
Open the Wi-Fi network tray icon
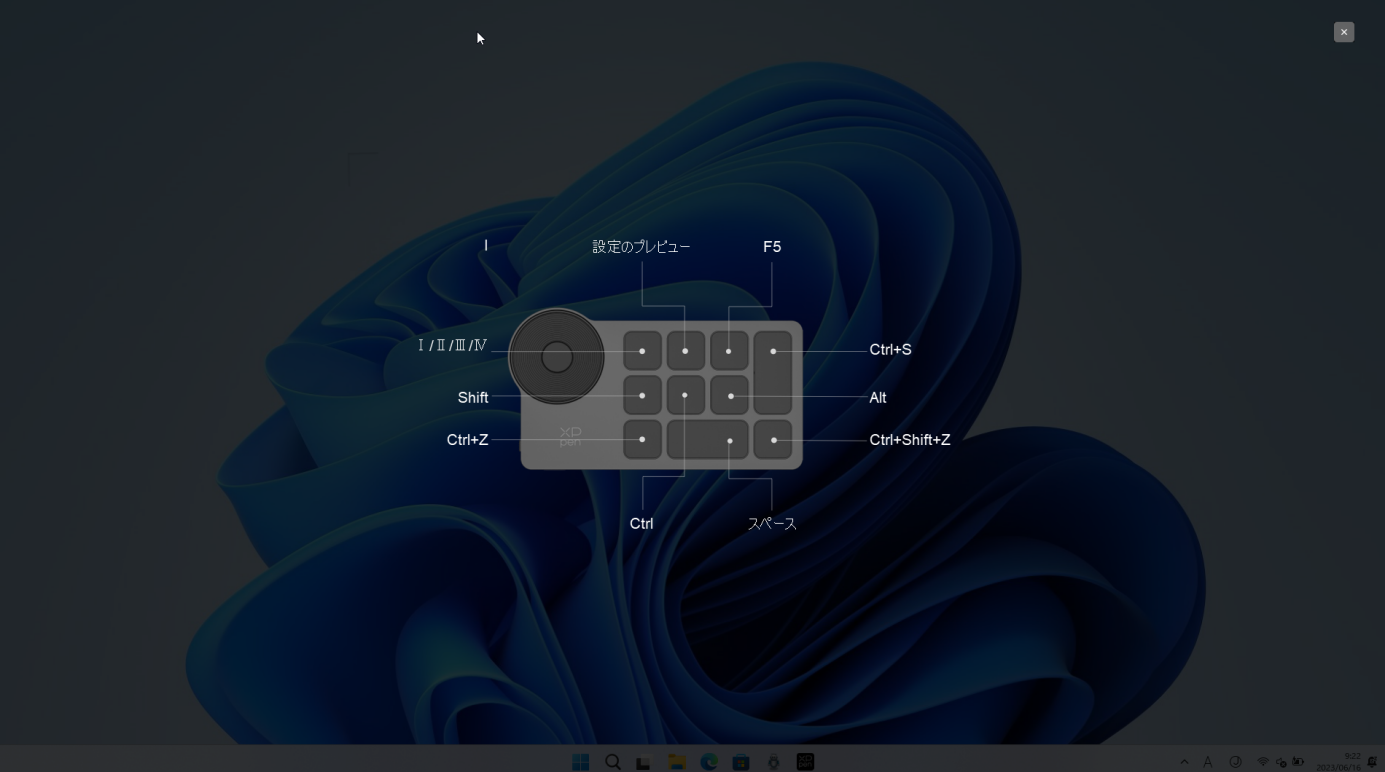(1263, 762)
